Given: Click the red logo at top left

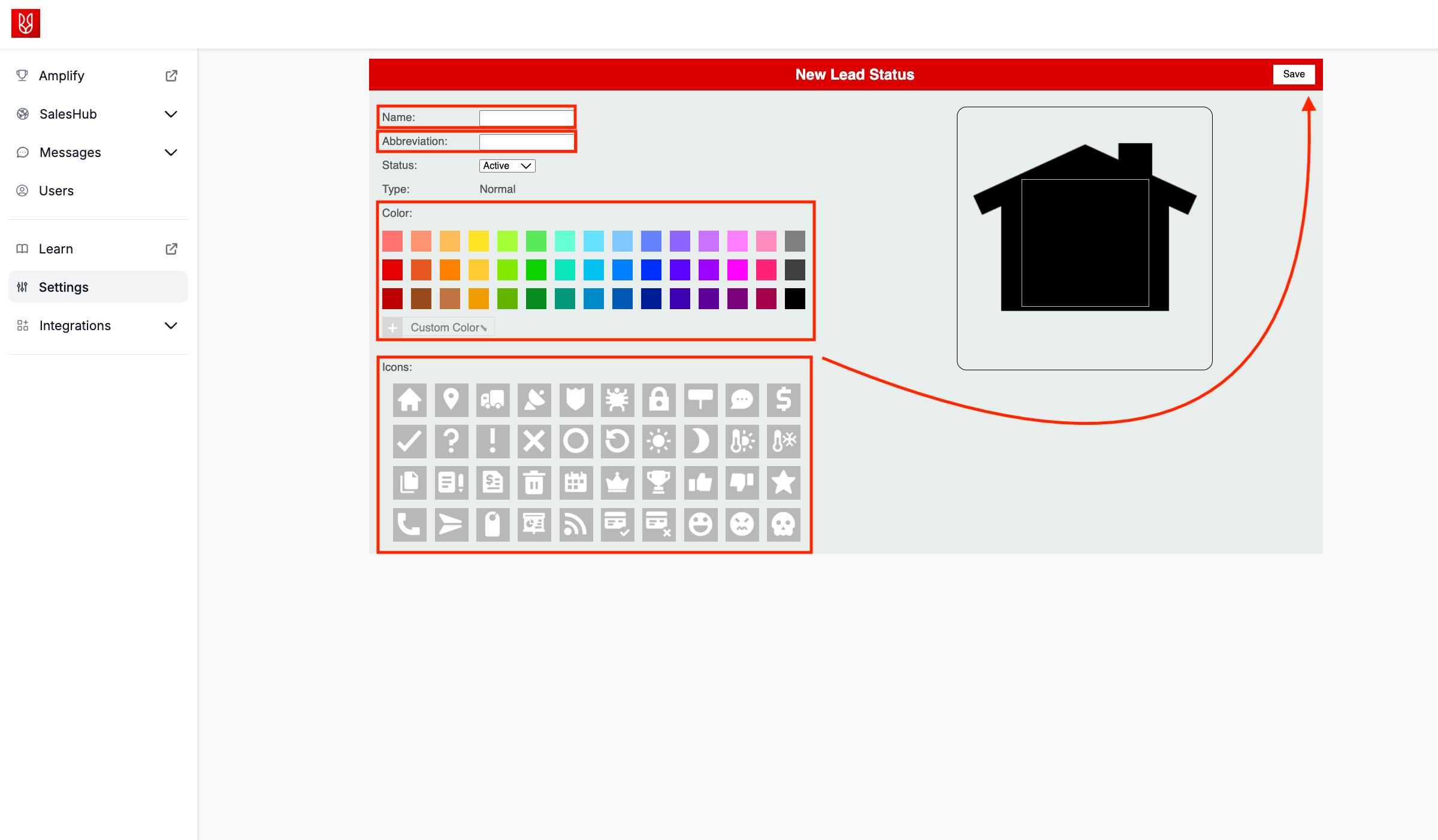Looking at the screenshot, I should click(x=26, y=23).
